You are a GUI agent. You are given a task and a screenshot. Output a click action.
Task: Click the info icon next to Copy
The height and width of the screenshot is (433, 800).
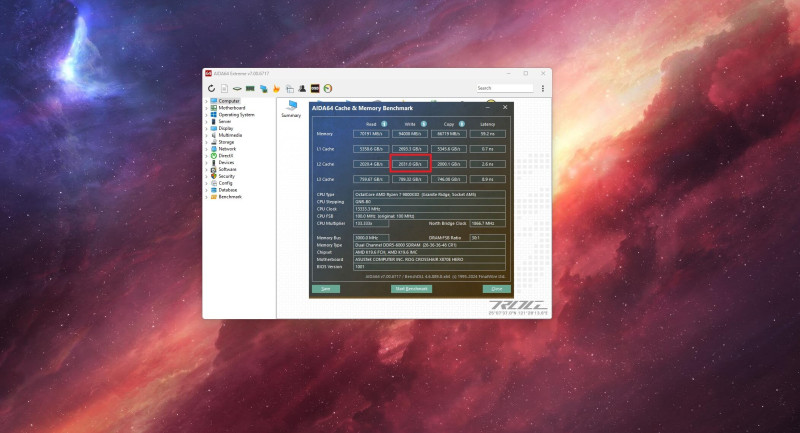pos(462,124)
